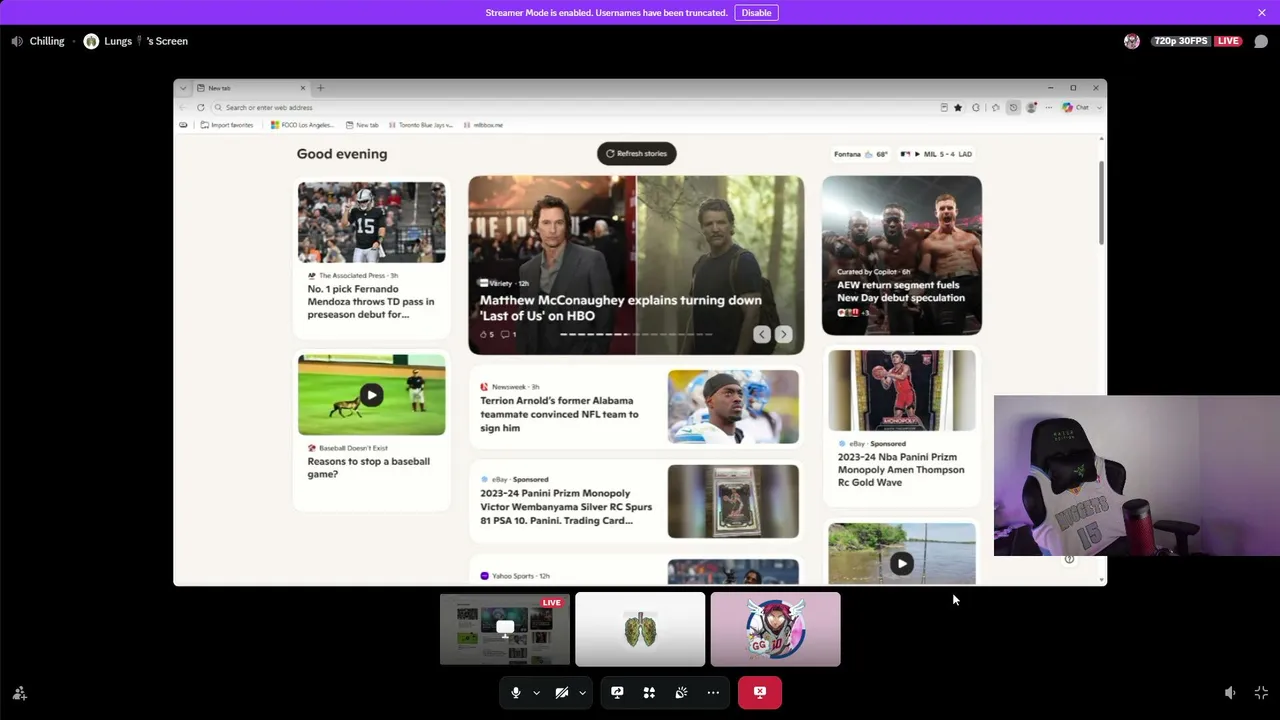Click the favorites star in the address bar
Screen dimensions: 1280x720
point(958,107)
